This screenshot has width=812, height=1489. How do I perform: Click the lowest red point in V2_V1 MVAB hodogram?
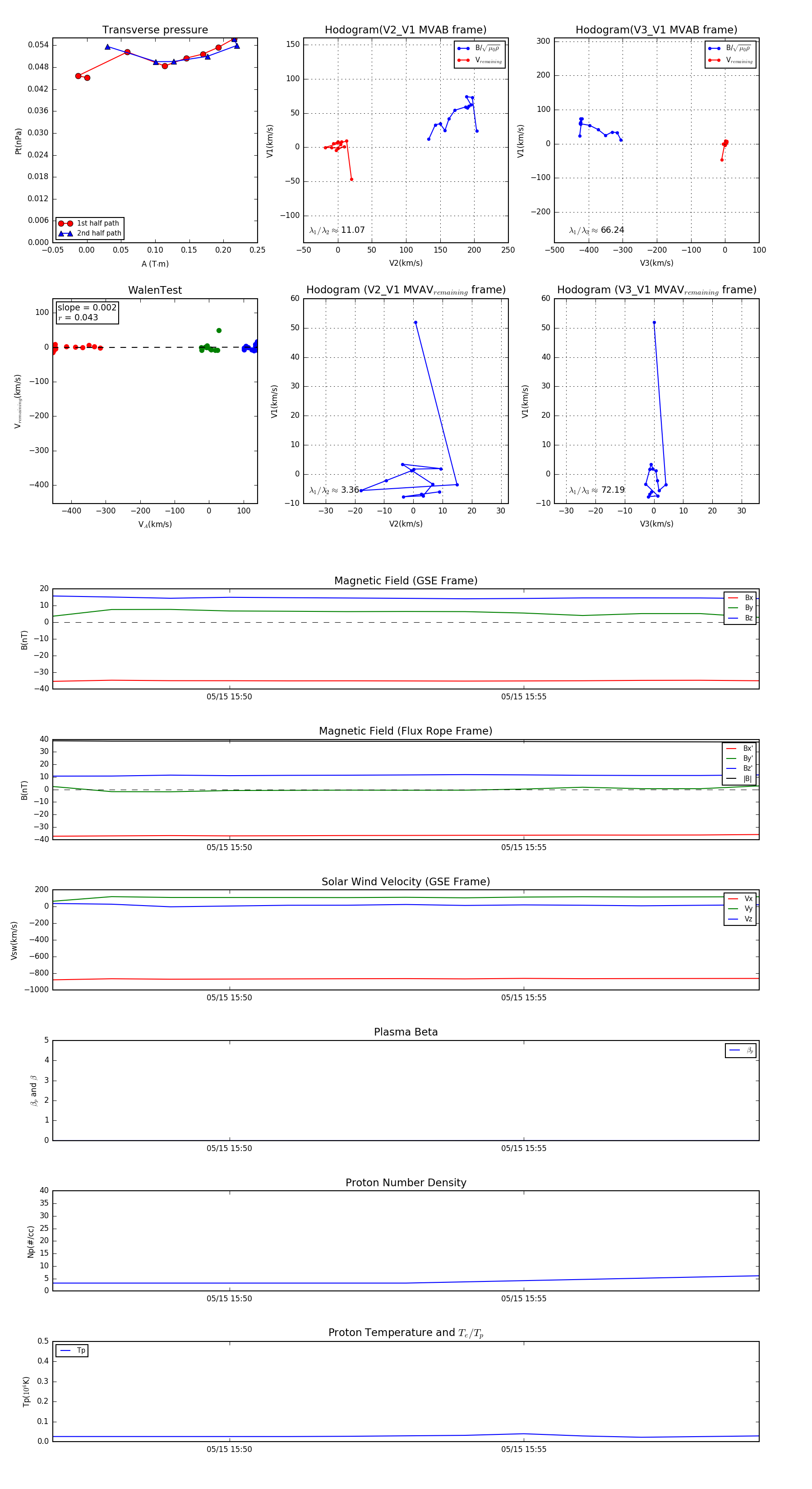tap(351, 179)
